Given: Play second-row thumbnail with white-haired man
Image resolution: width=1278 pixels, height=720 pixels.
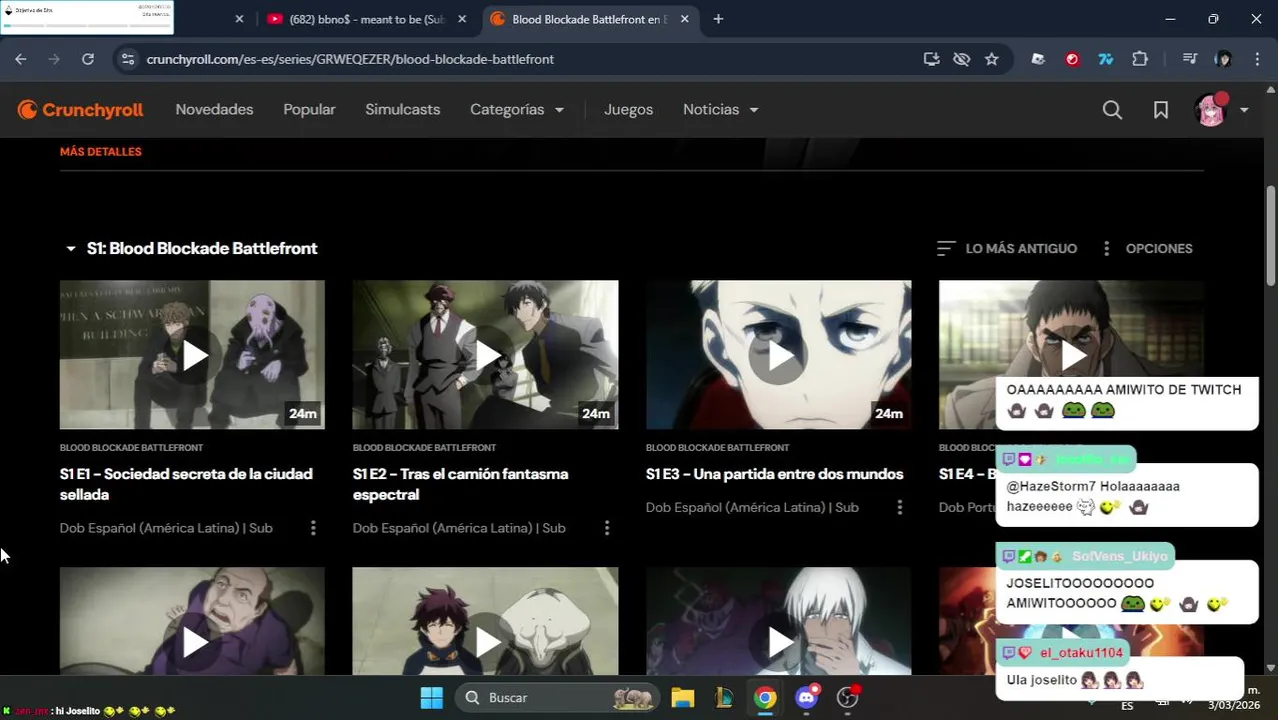Looking at the screenshot, I should pos(778,621).
